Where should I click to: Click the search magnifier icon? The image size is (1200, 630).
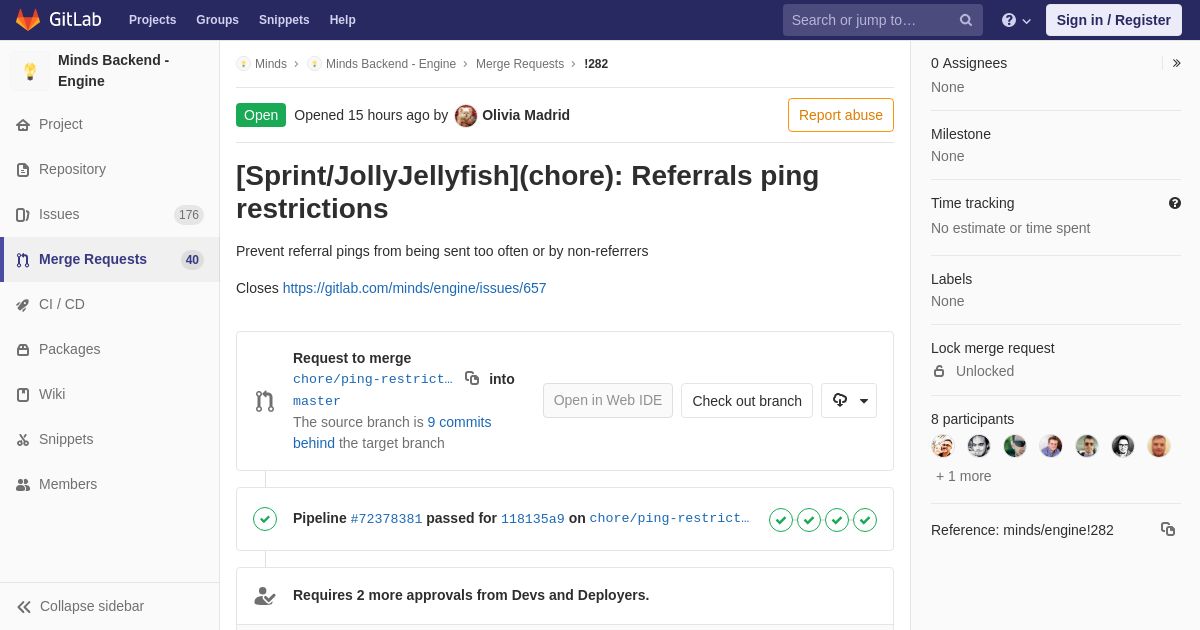(x=965, y=20)
